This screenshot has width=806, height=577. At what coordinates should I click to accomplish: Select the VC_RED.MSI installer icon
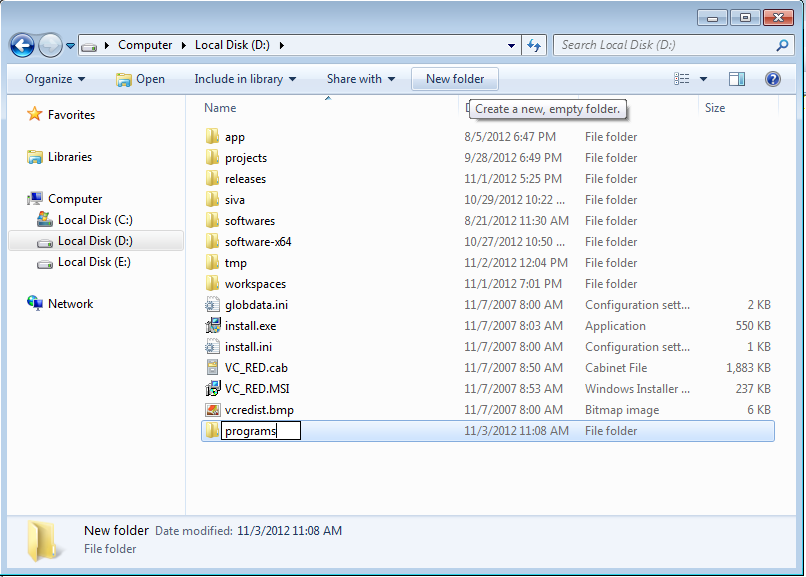coord(212,389)
